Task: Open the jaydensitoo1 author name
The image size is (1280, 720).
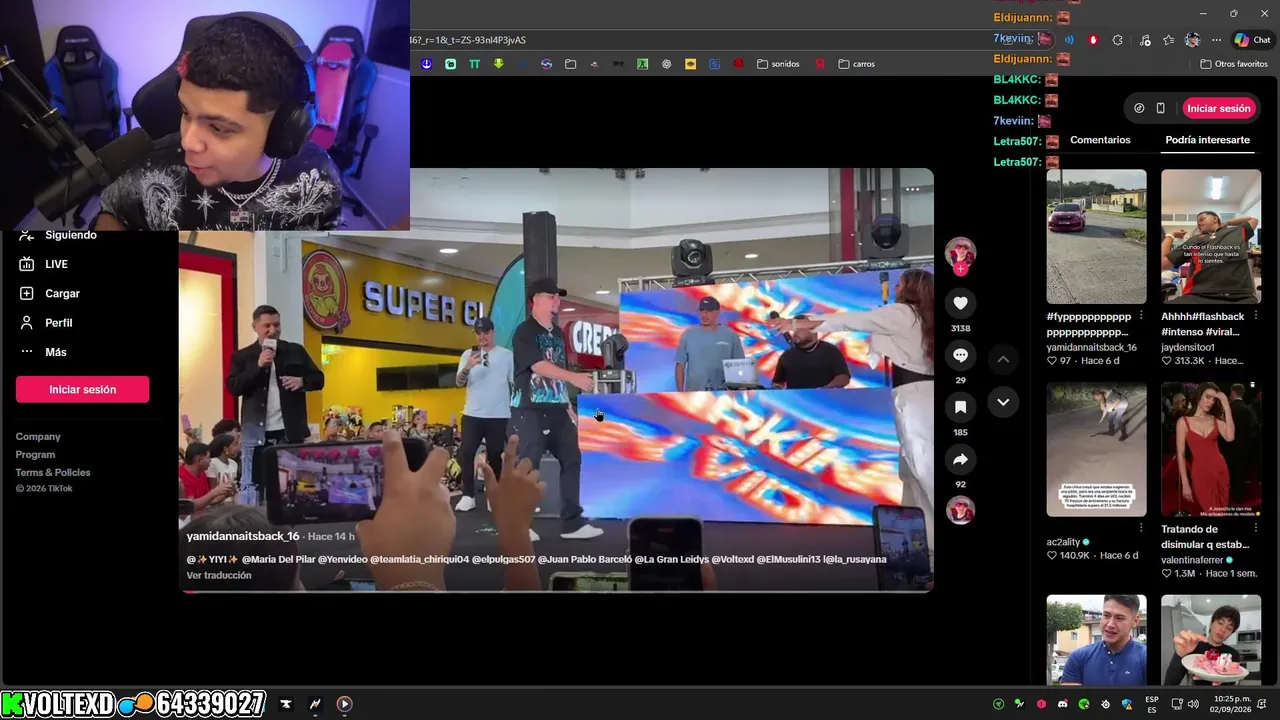Action: pos(1188,347)
